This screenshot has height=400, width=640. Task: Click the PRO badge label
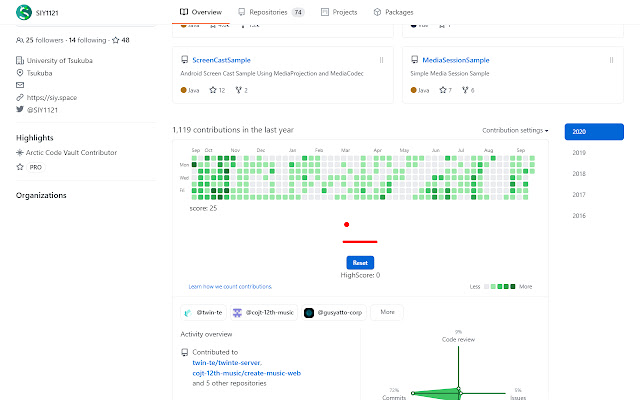point(36,167)
